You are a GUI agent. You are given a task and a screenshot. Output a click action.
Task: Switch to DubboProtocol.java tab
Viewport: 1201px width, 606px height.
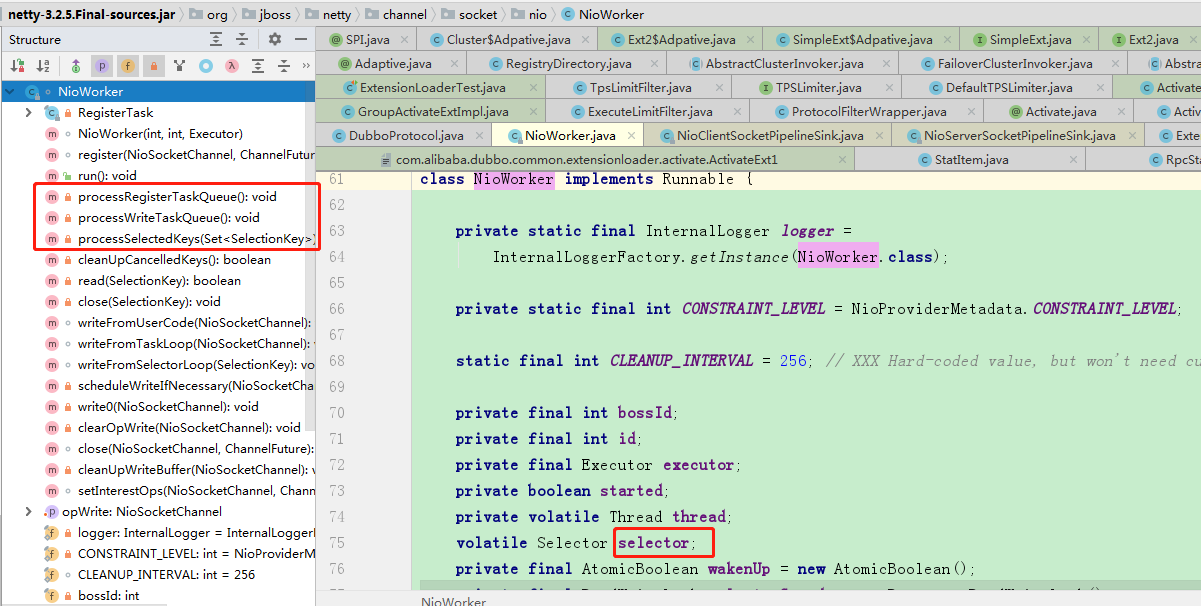tap(406, 136)
